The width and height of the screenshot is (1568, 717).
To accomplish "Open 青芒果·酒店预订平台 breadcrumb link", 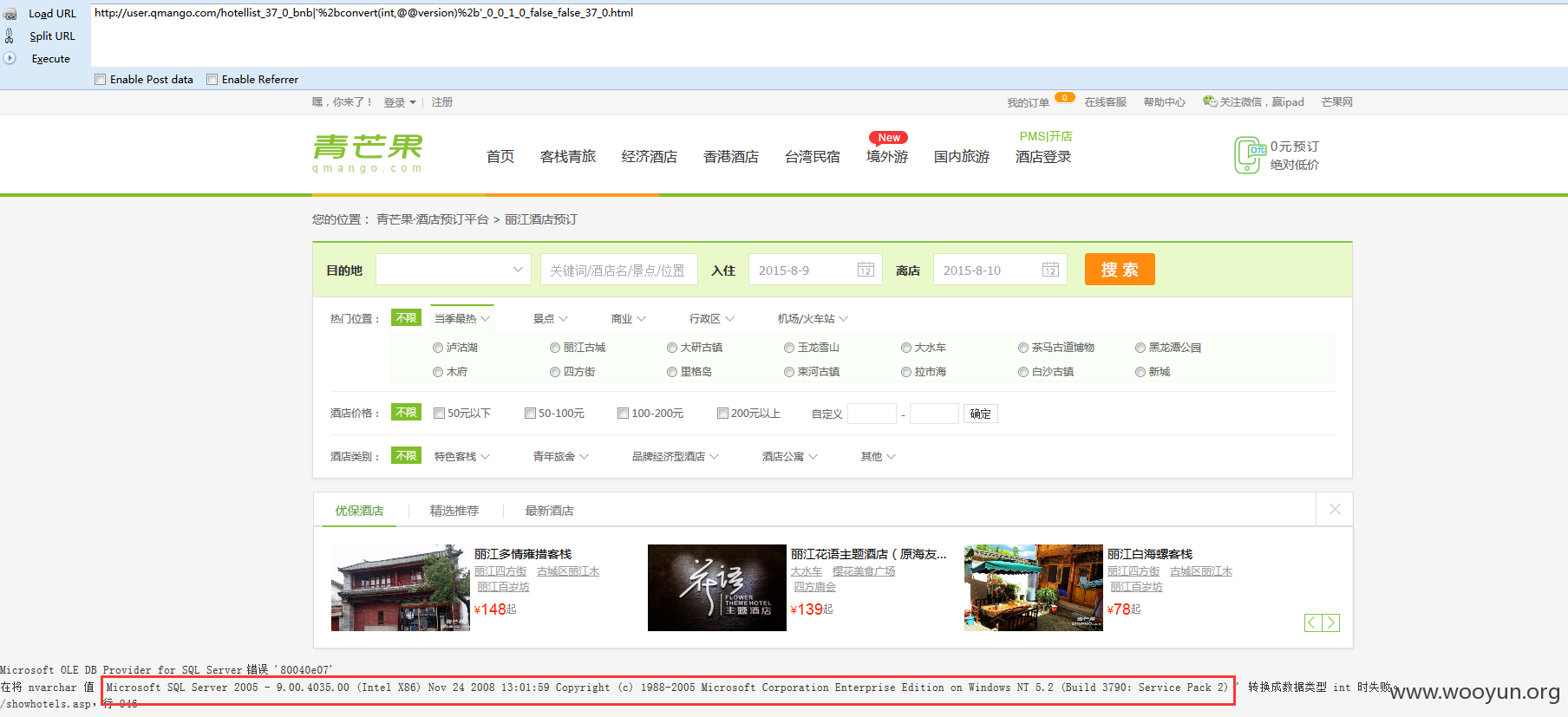I will [x=433, y=219].
